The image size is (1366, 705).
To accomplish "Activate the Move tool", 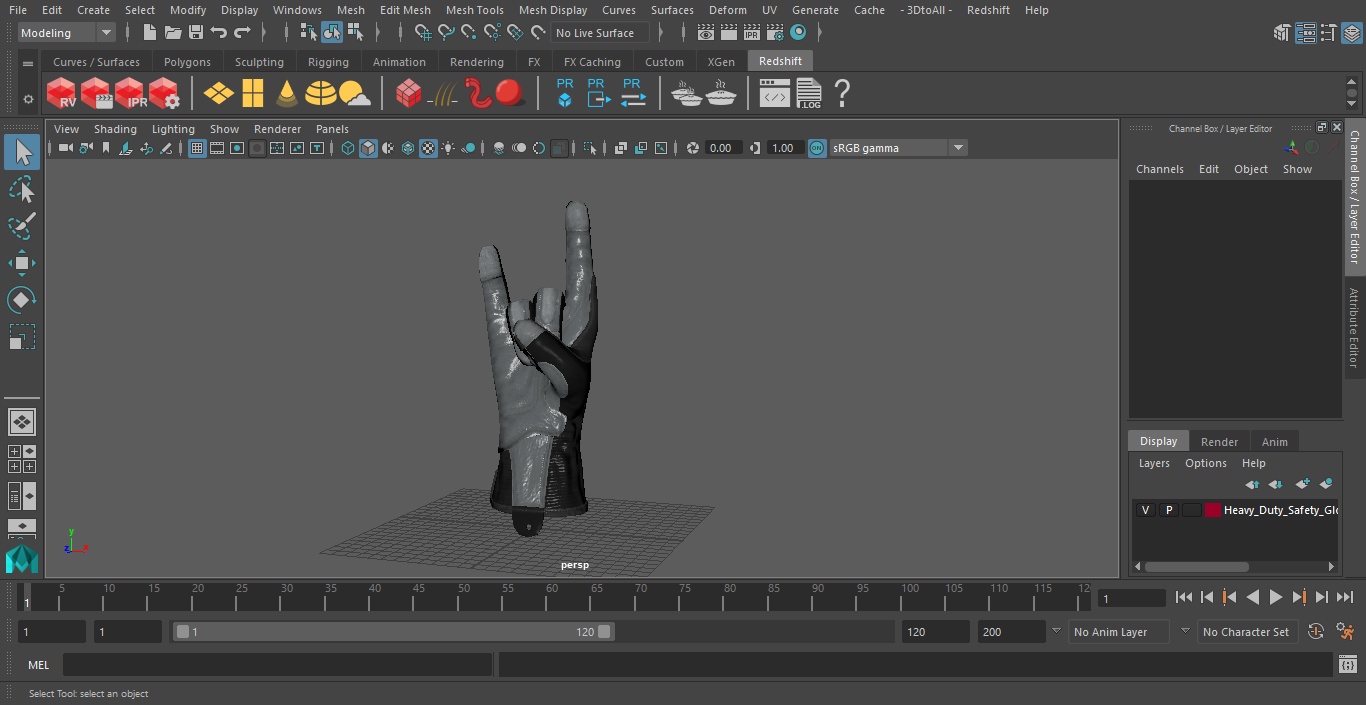I will pos(22,263).
